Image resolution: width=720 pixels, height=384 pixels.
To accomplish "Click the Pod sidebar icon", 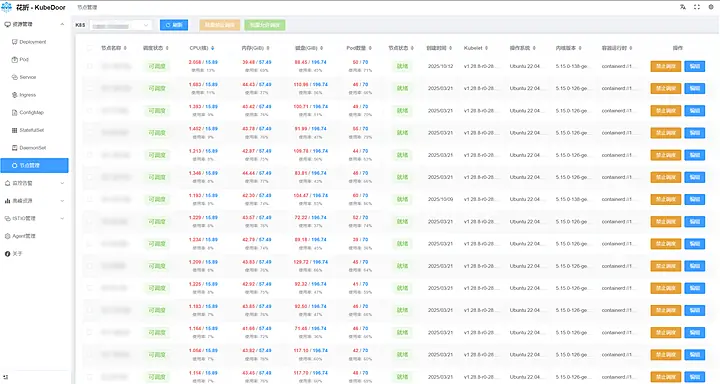I will tap(14, 59).
